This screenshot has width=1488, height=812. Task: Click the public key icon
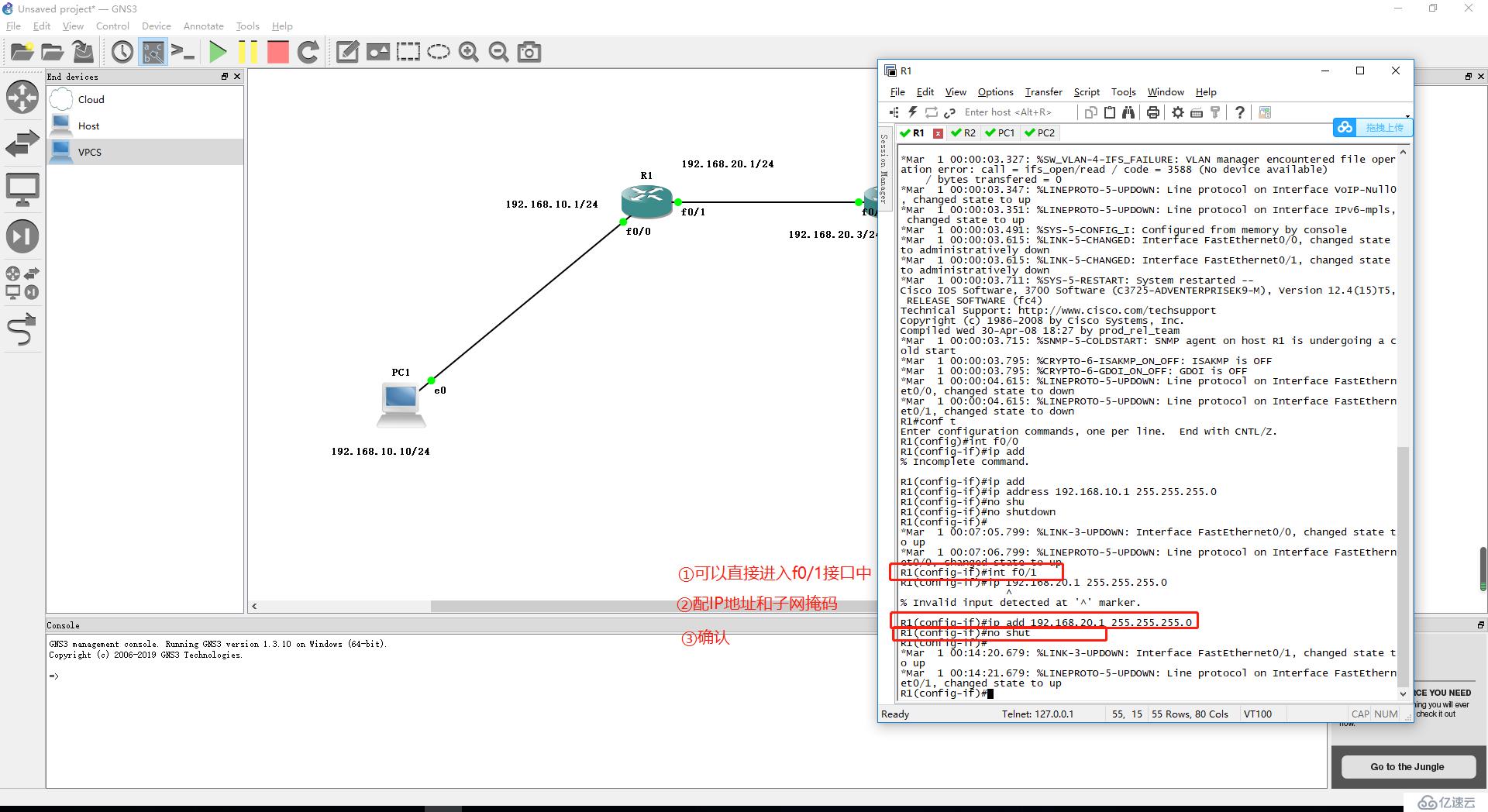point(1215,112)
